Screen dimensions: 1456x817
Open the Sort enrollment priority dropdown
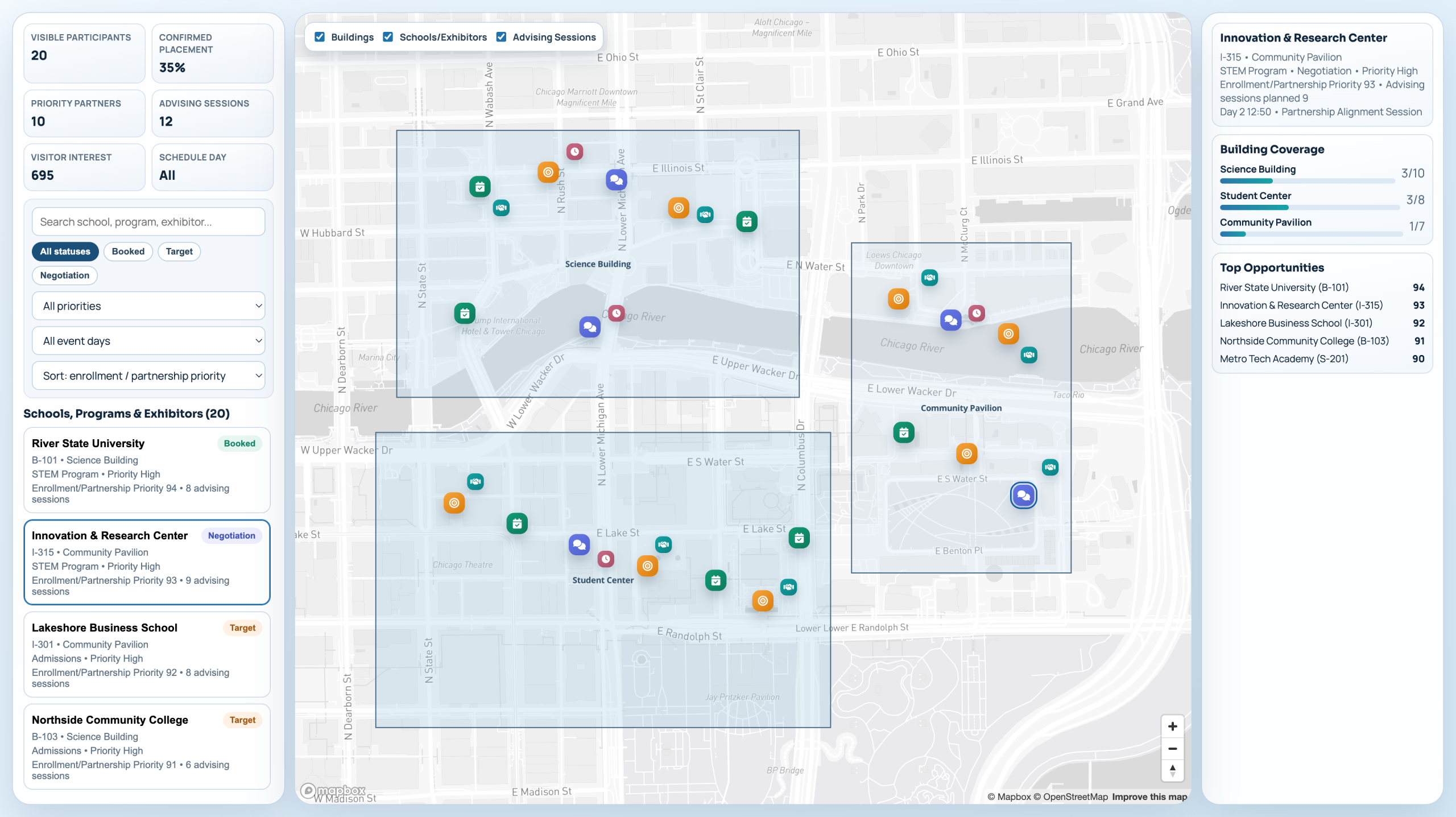148,376
